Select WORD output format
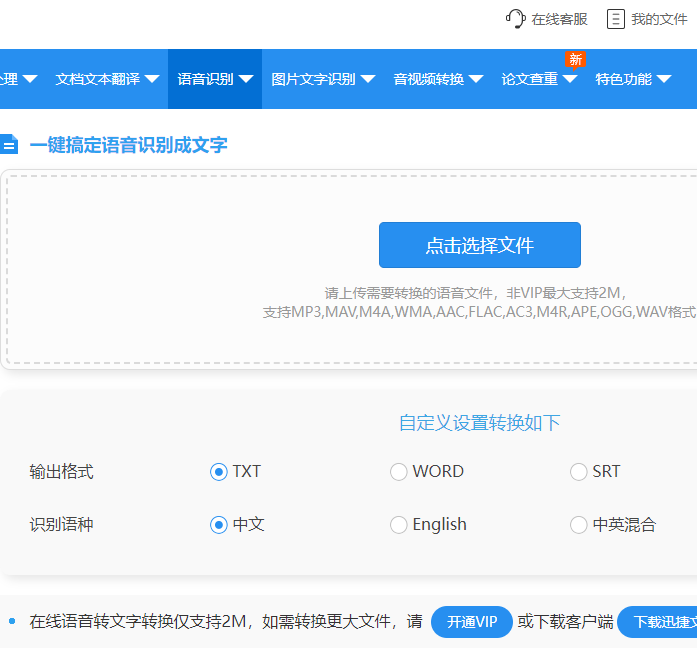Image resolution: width=697 pixels, height=660 pixels. pos(399,472)
